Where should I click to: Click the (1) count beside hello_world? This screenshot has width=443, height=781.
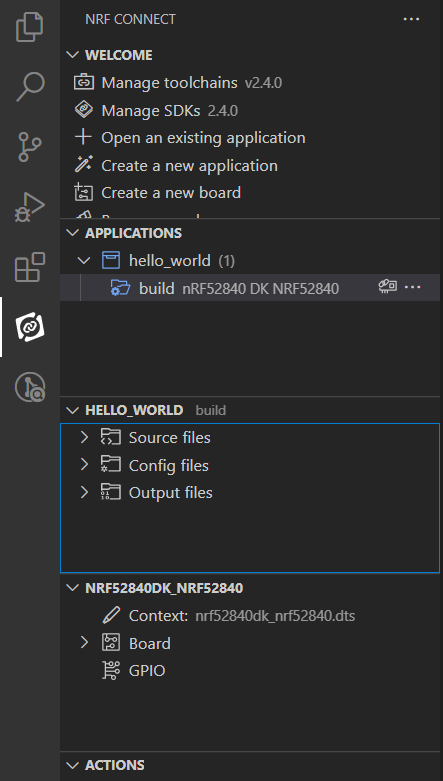tap(226, 260)
